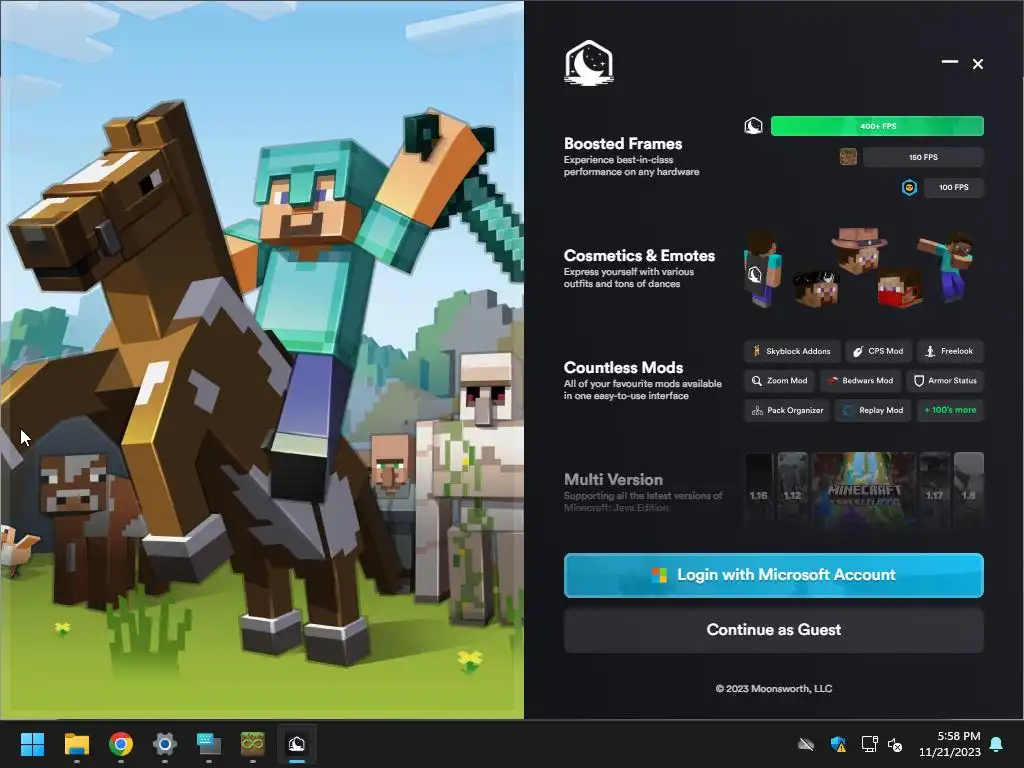Select the 150 FPS bar
Screen dimensions: 1024x768
coord(923,157)
